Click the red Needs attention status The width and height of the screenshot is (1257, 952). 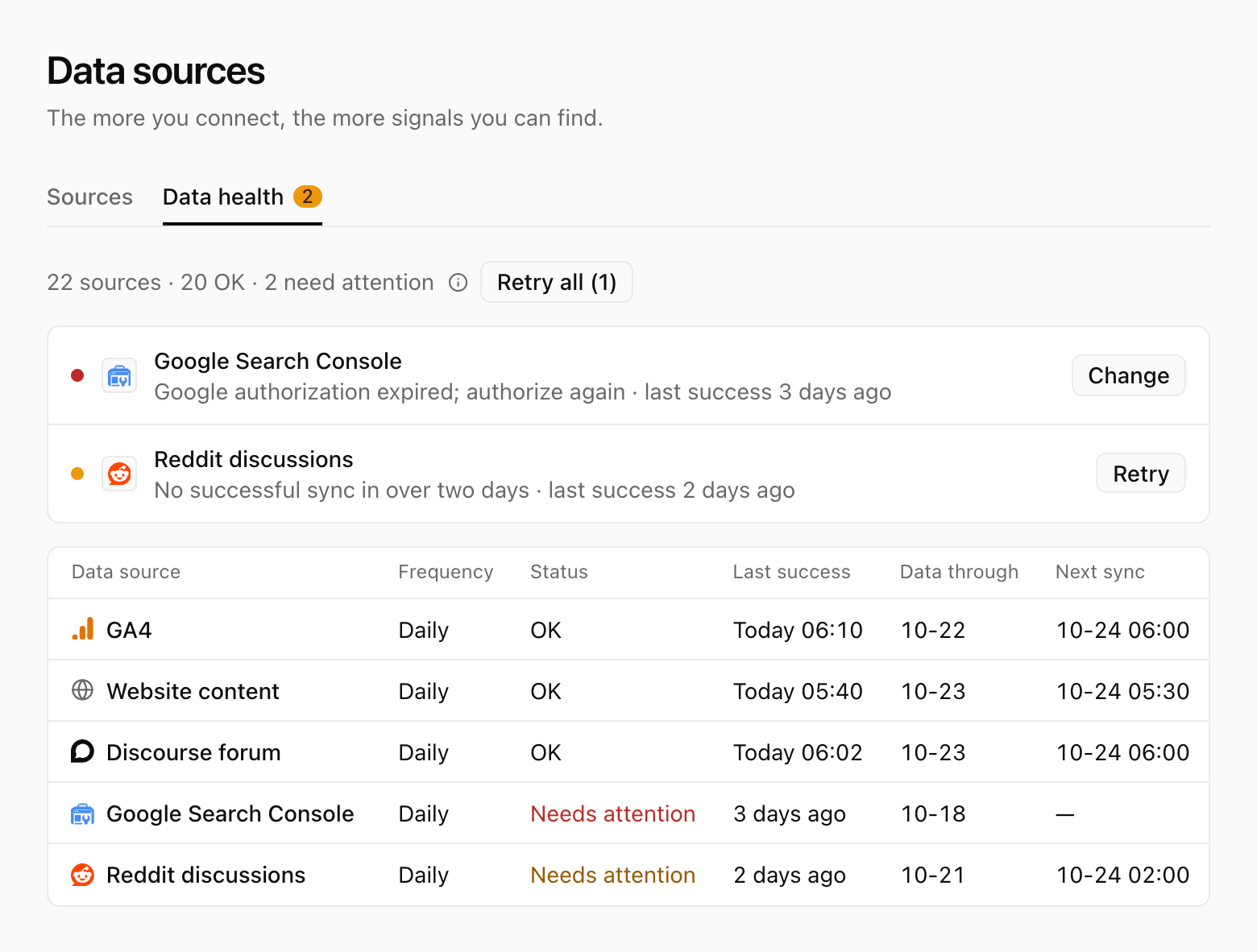pyautogui.click(x=612, y=813)
